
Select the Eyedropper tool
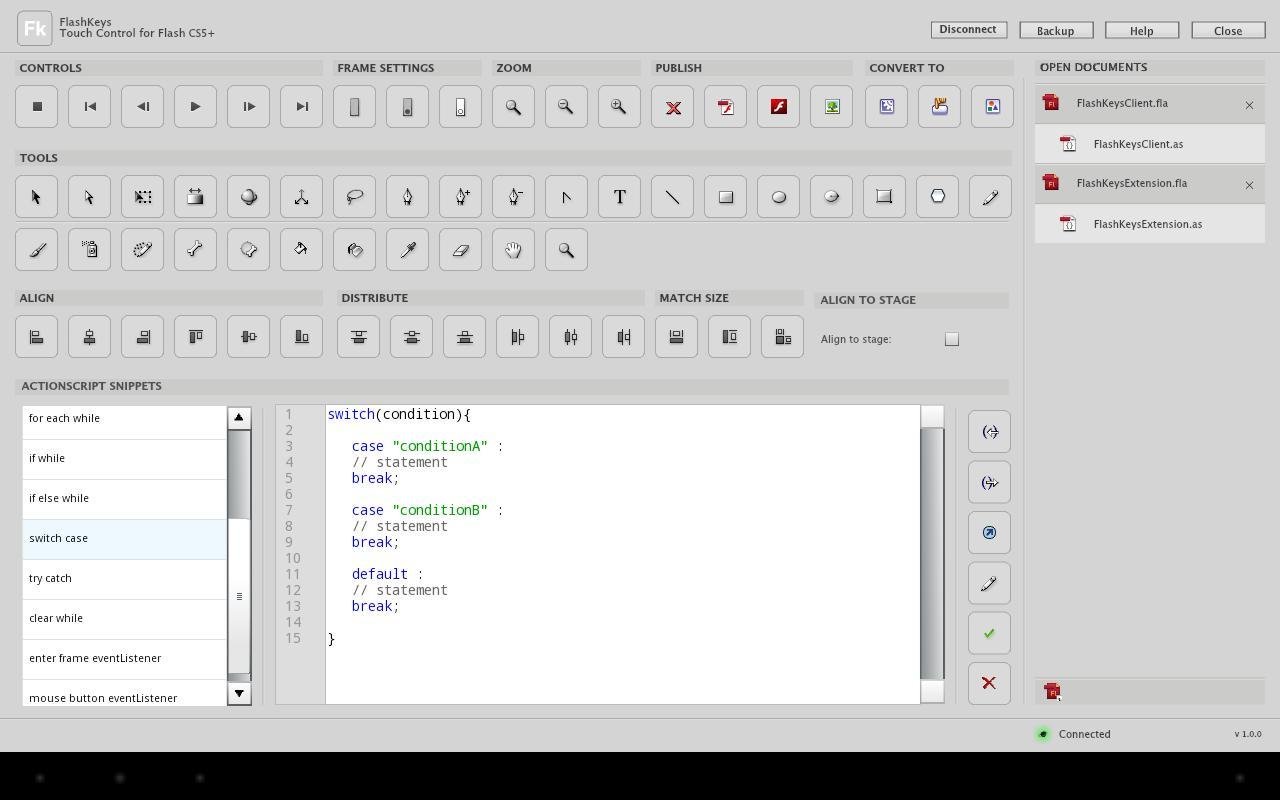(408, 250)
